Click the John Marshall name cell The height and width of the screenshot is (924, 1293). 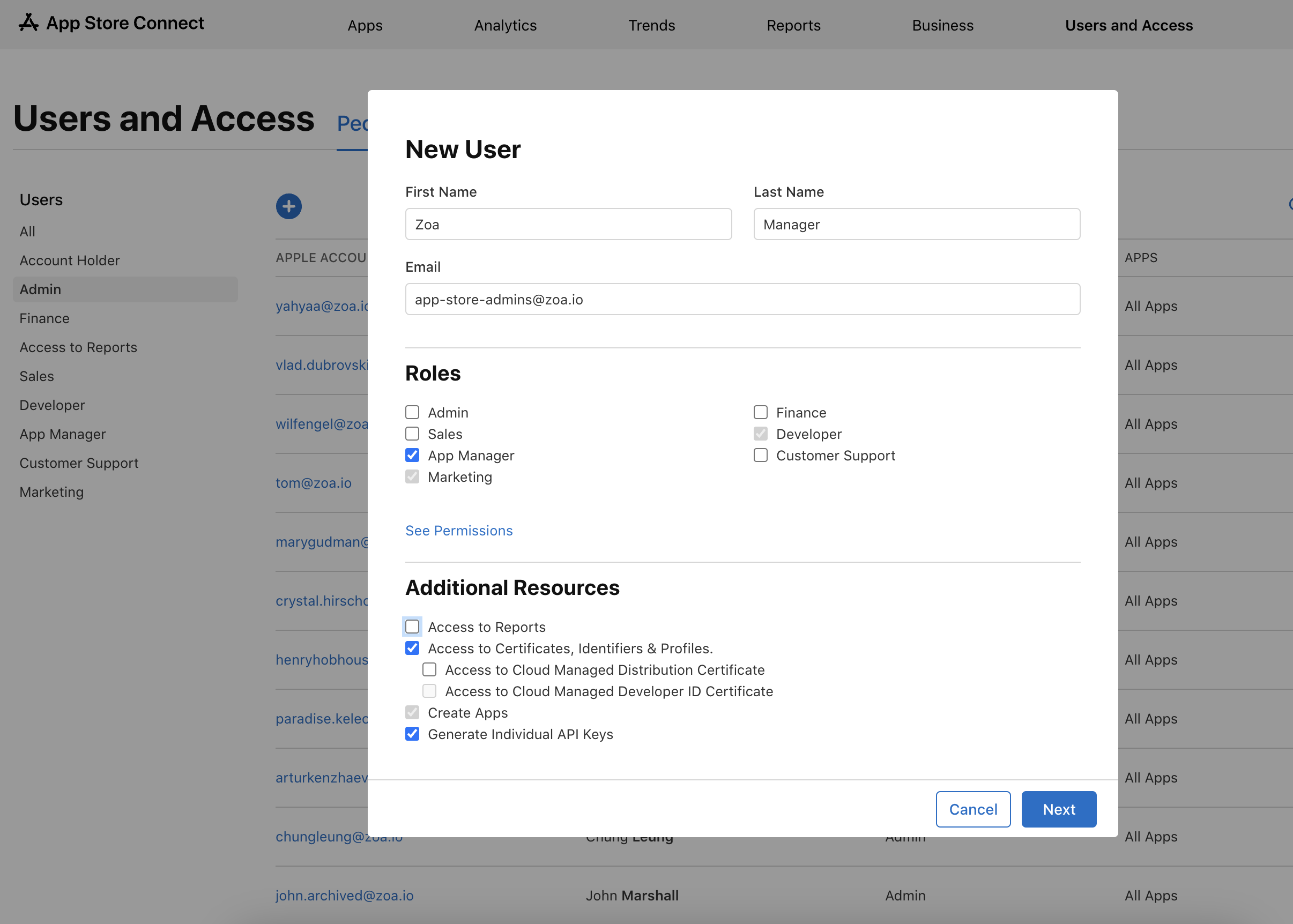point(632,896)
